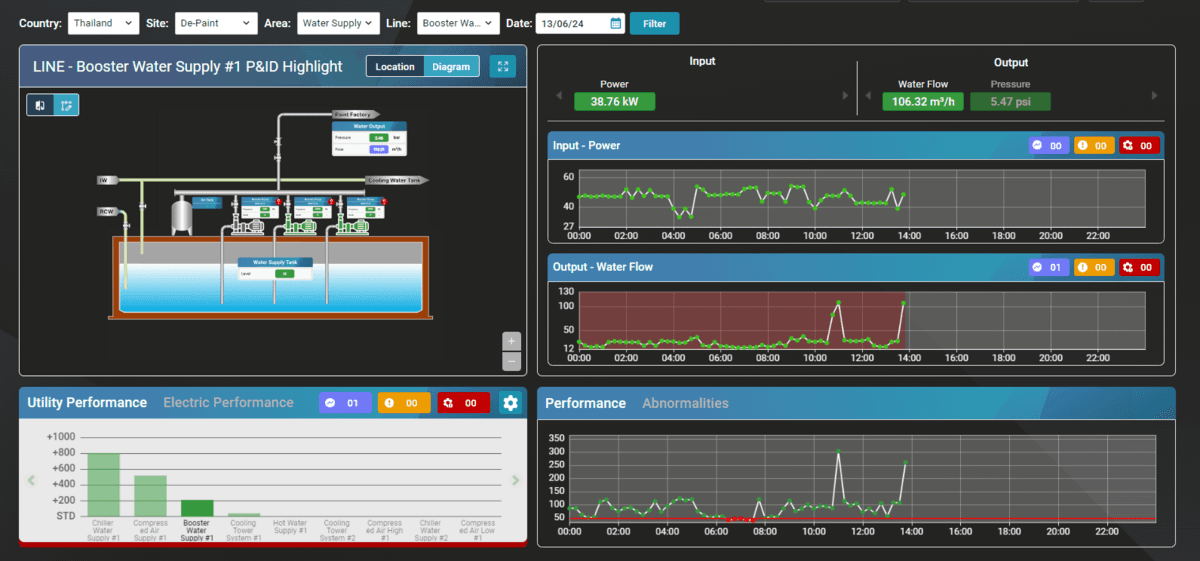Click orange warning badge on Output - Water Flow
The image size is (1200, 561).
tap(1094, 268)
